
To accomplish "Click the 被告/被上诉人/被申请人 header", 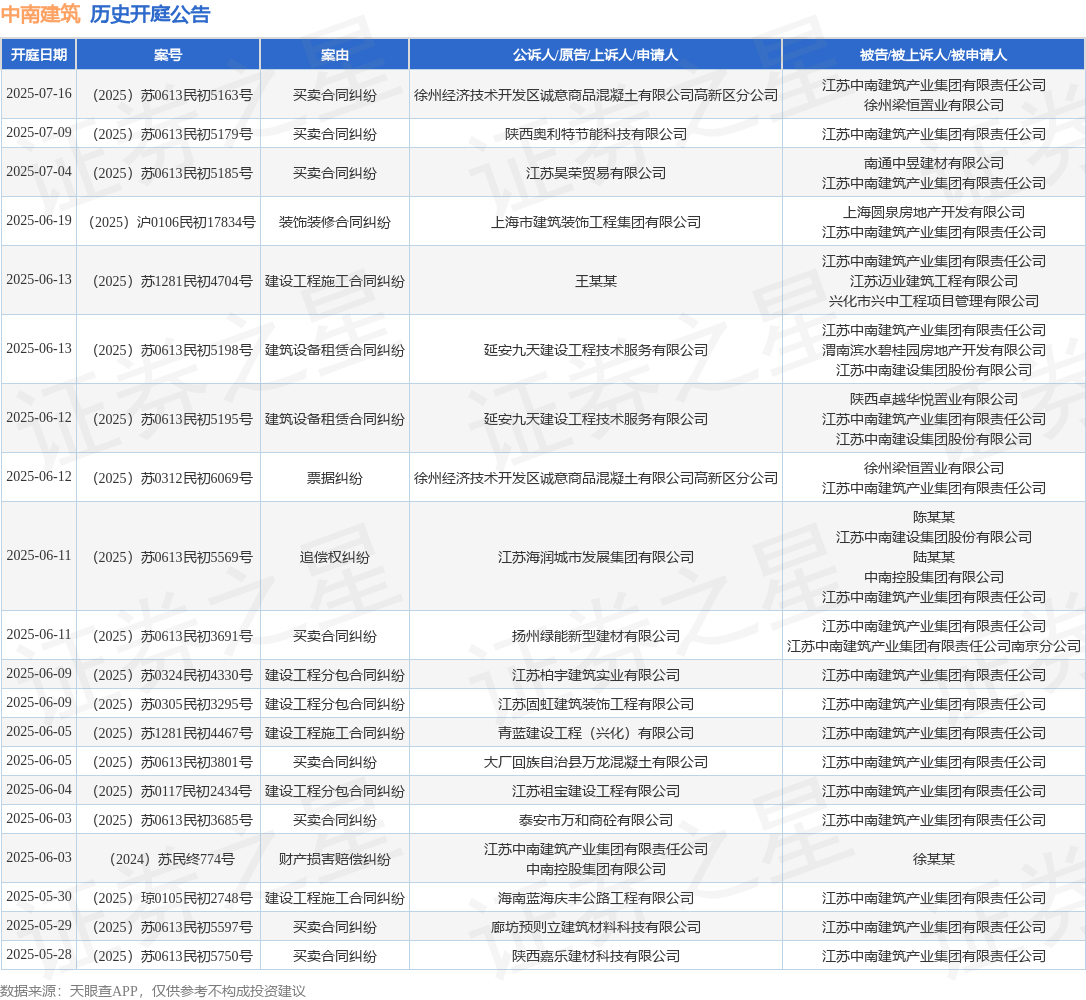I will pos(934,55).
